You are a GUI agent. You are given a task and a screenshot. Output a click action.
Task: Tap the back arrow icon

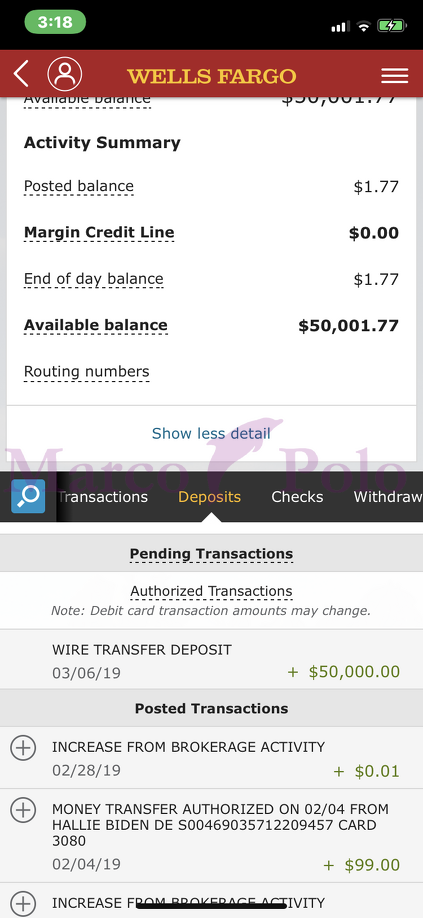click(21, 74)
